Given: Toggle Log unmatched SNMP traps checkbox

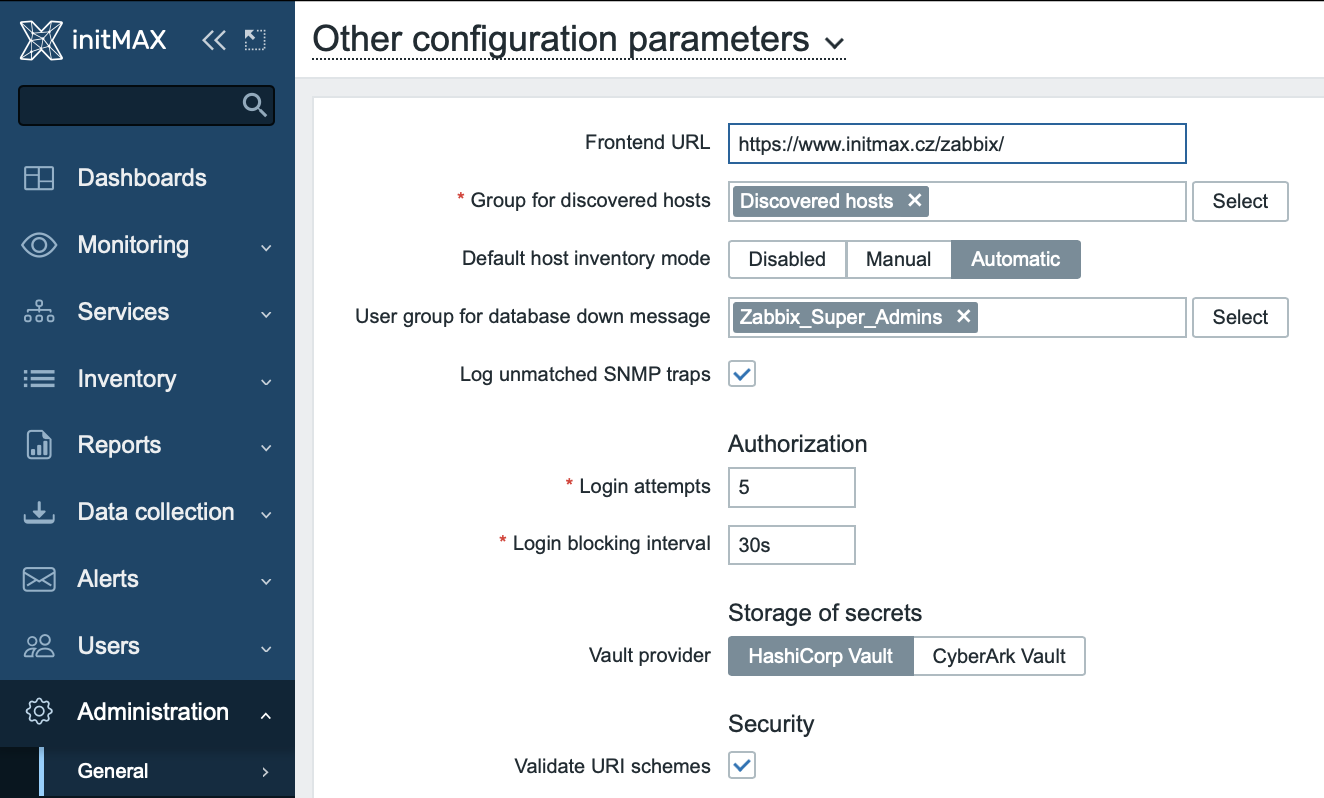Looking at the screenshot, I should pyautogui.click(x=742, y=375).
